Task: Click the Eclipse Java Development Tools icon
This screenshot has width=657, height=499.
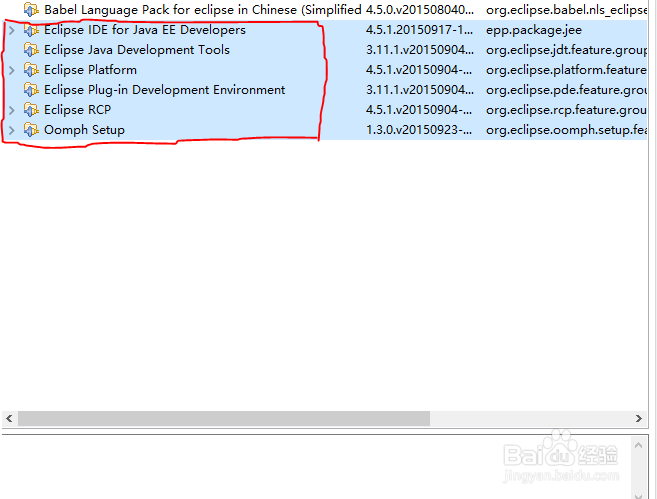Action: coord(31,50)
